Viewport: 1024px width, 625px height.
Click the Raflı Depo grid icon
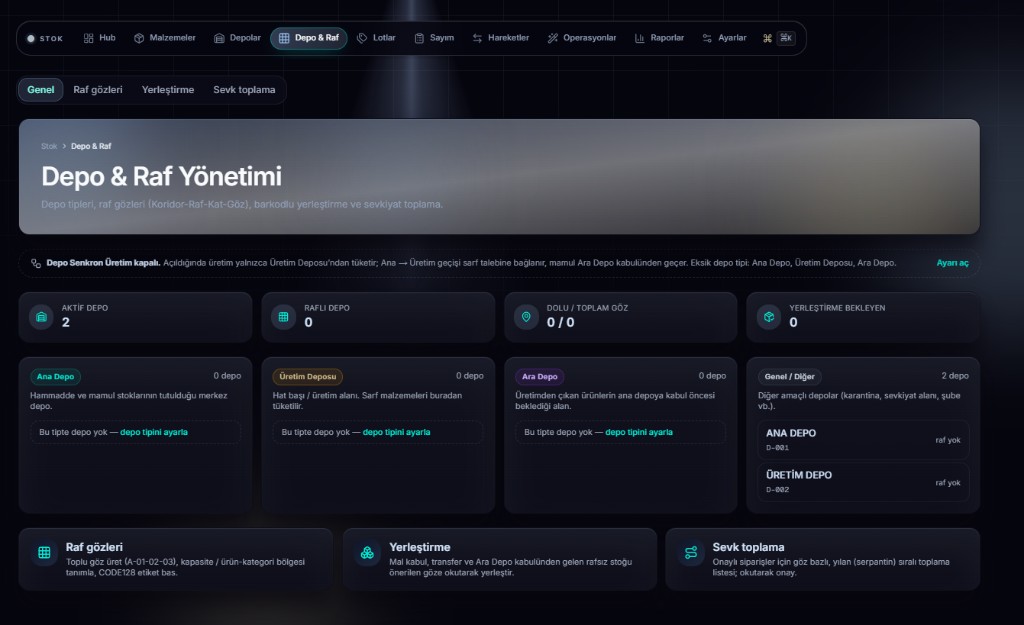coord(283,317)
